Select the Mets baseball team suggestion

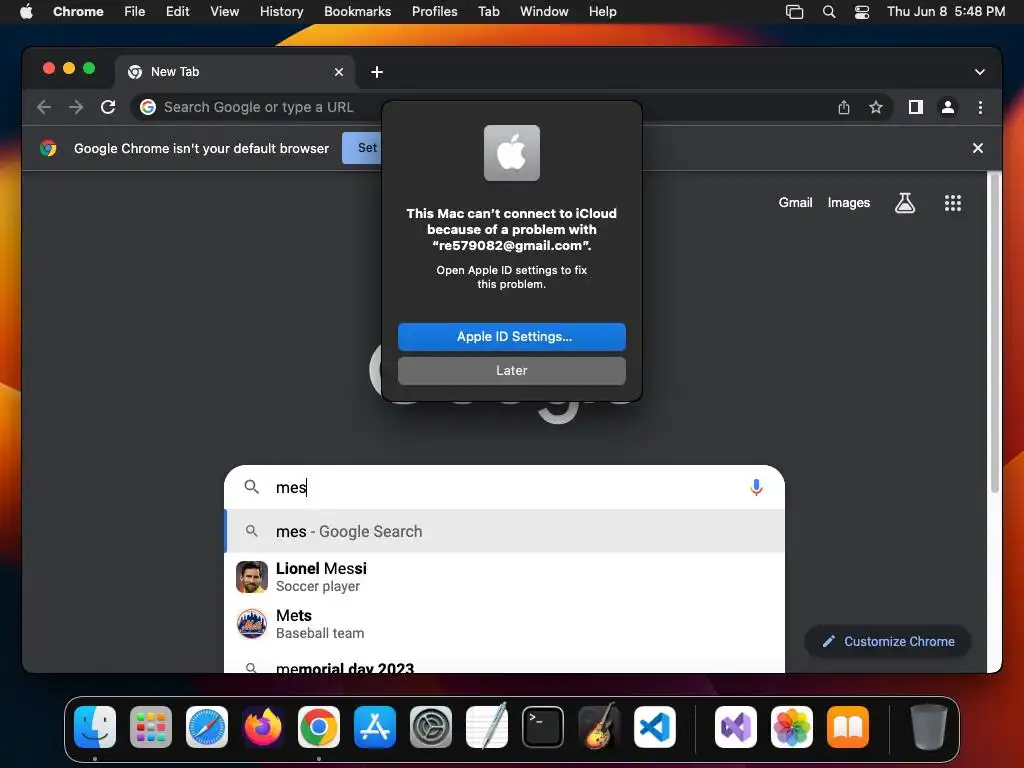coord(504,624)
